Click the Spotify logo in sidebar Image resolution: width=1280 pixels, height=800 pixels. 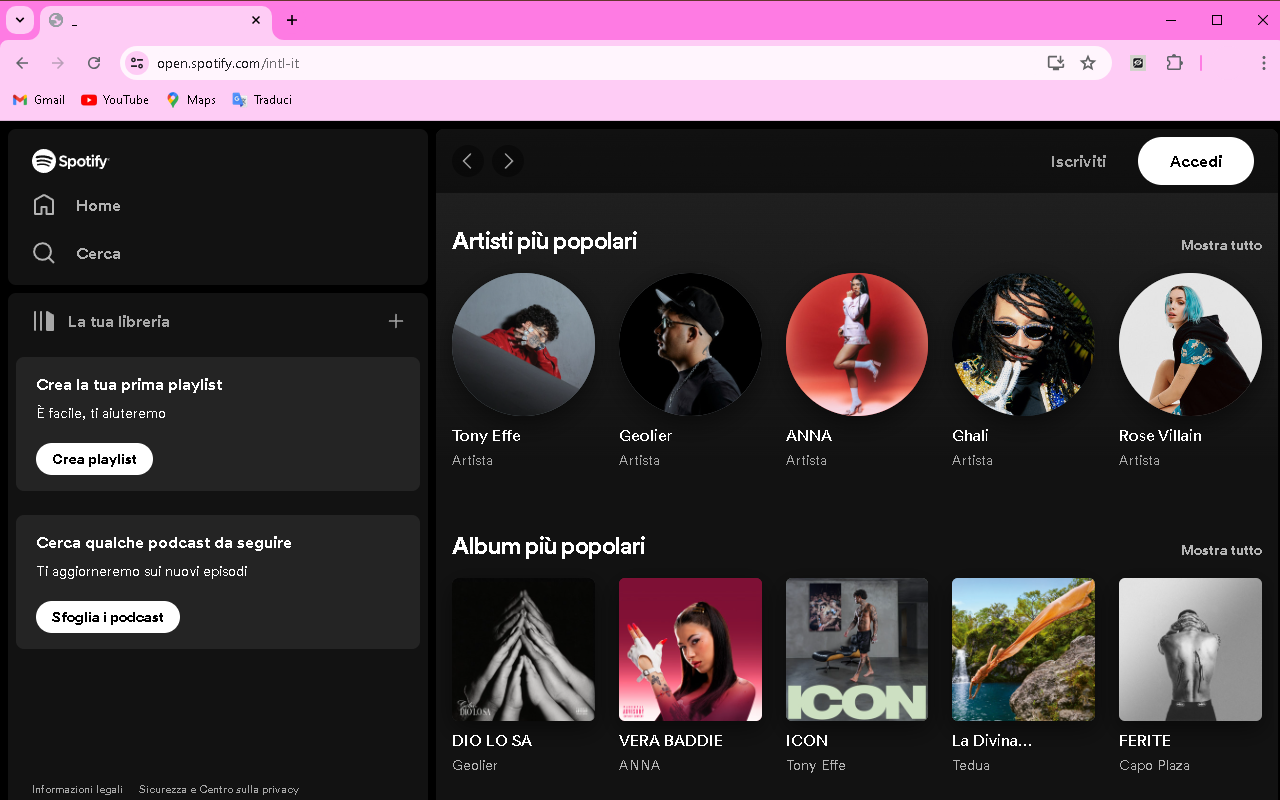(x=70, y=161)
